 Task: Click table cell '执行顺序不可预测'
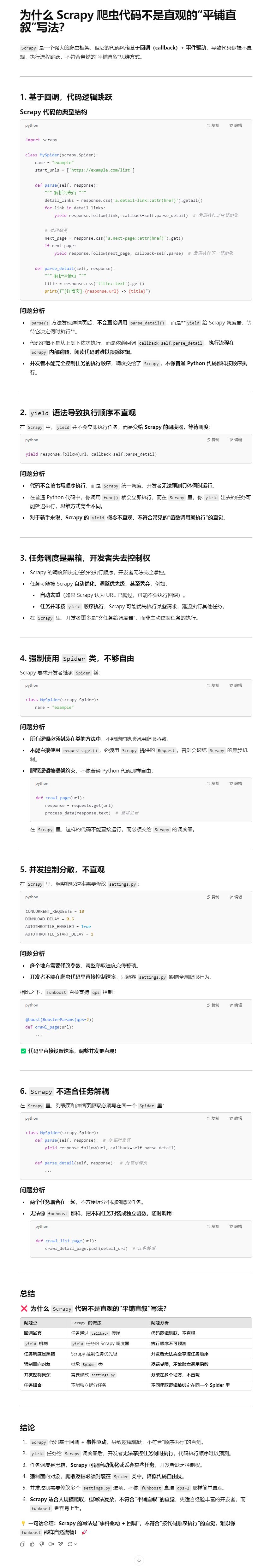(169, 1344)
